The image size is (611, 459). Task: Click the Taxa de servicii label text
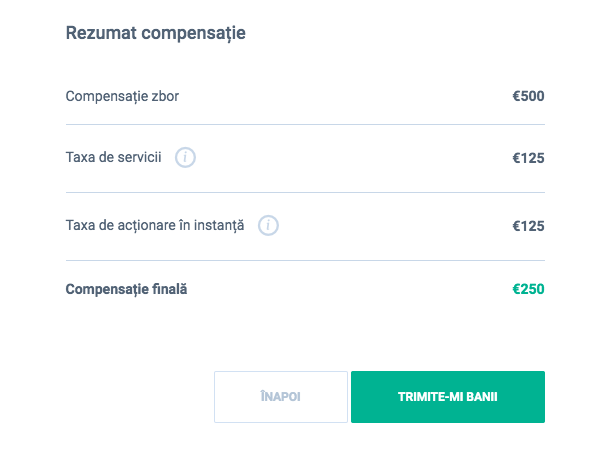point(113,158)
